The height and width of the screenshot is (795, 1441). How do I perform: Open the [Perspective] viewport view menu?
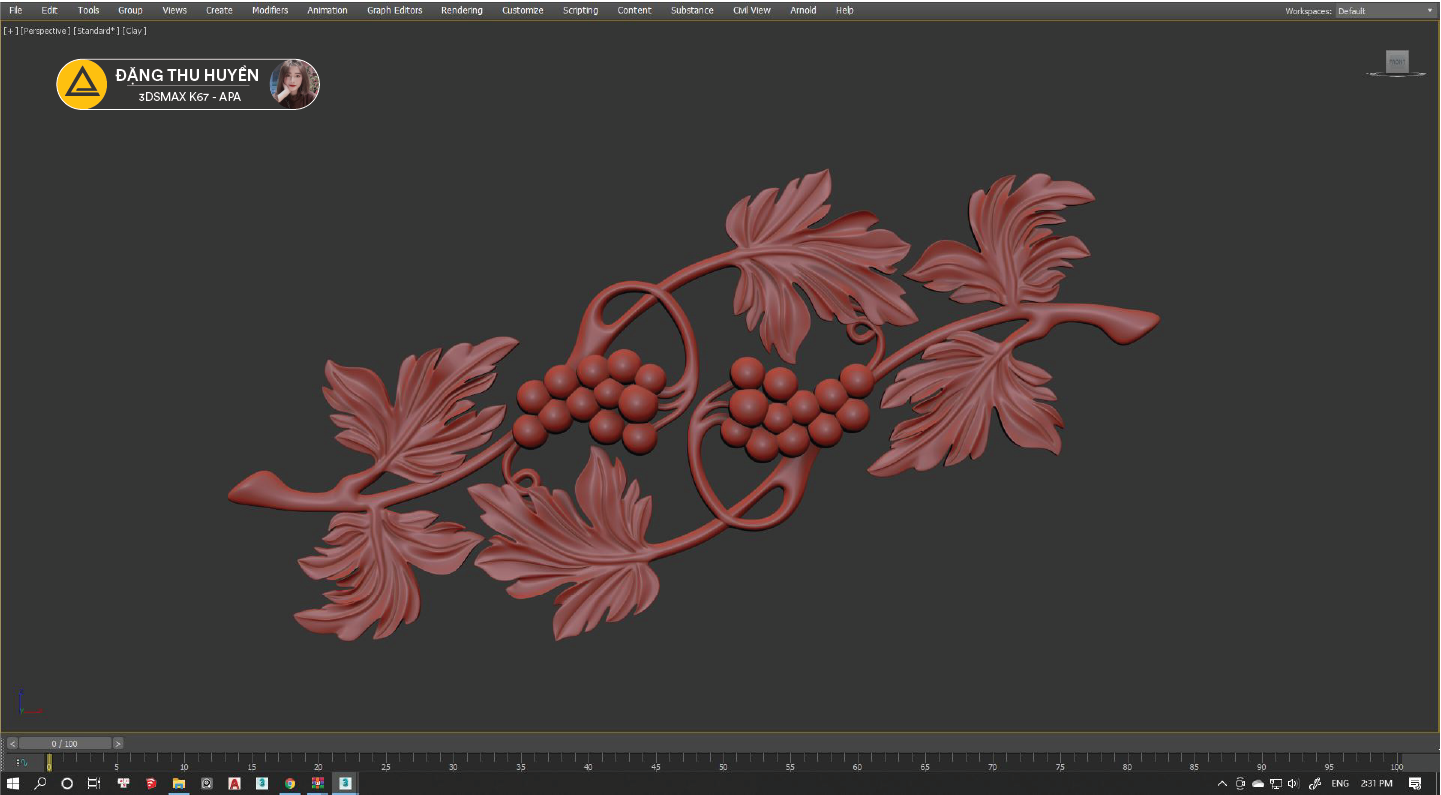tap(45, 31)
